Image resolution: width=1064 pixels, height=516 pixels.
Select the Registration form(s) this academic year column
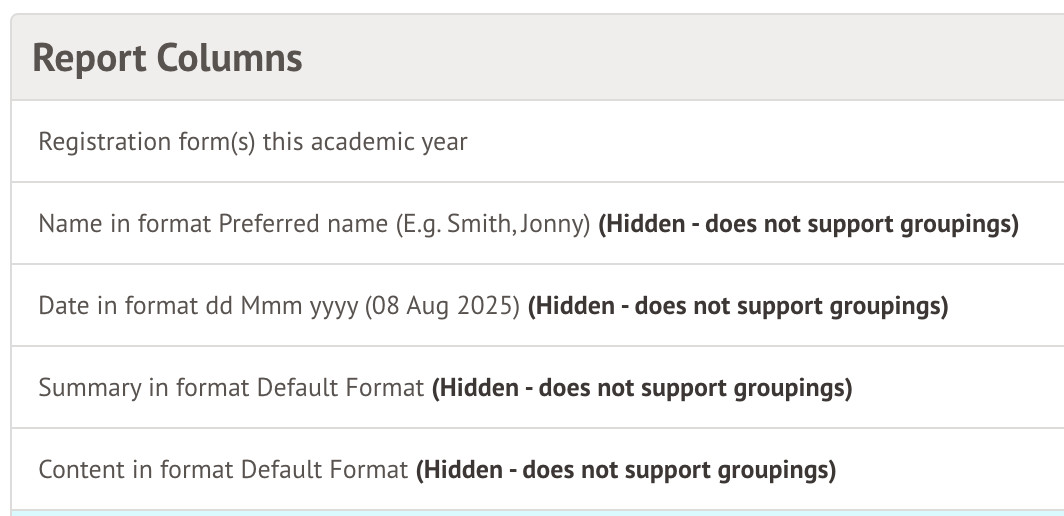[x=252, y=142]
